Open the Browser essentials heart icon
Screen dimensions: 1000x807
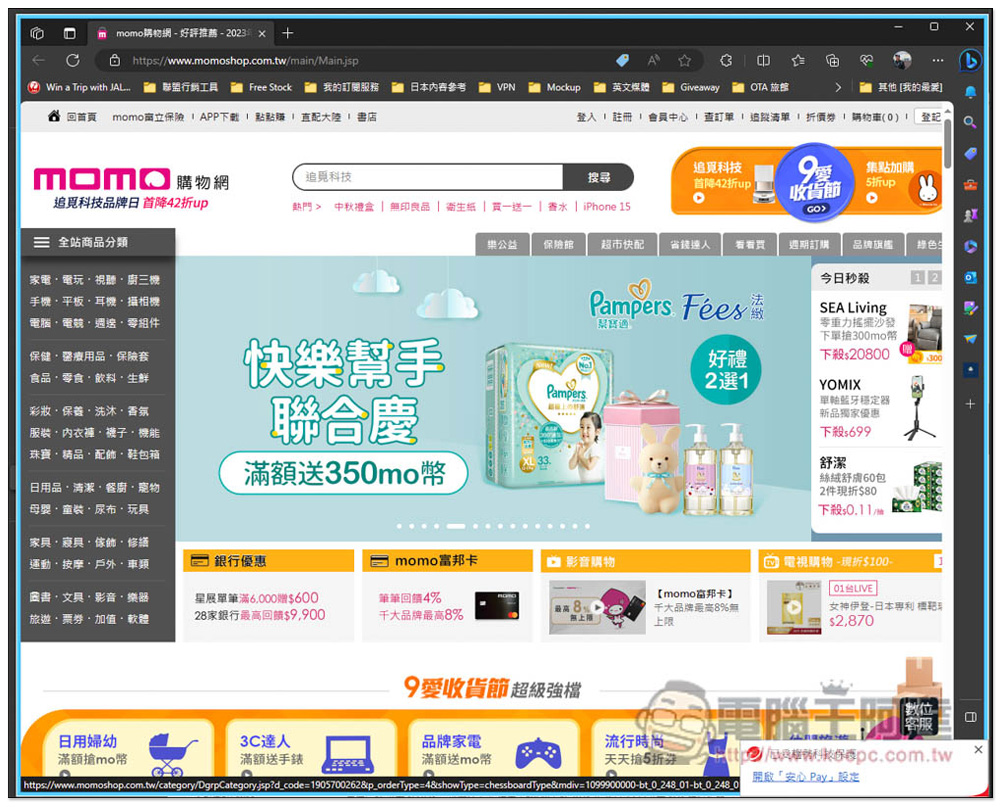[866, 60]
